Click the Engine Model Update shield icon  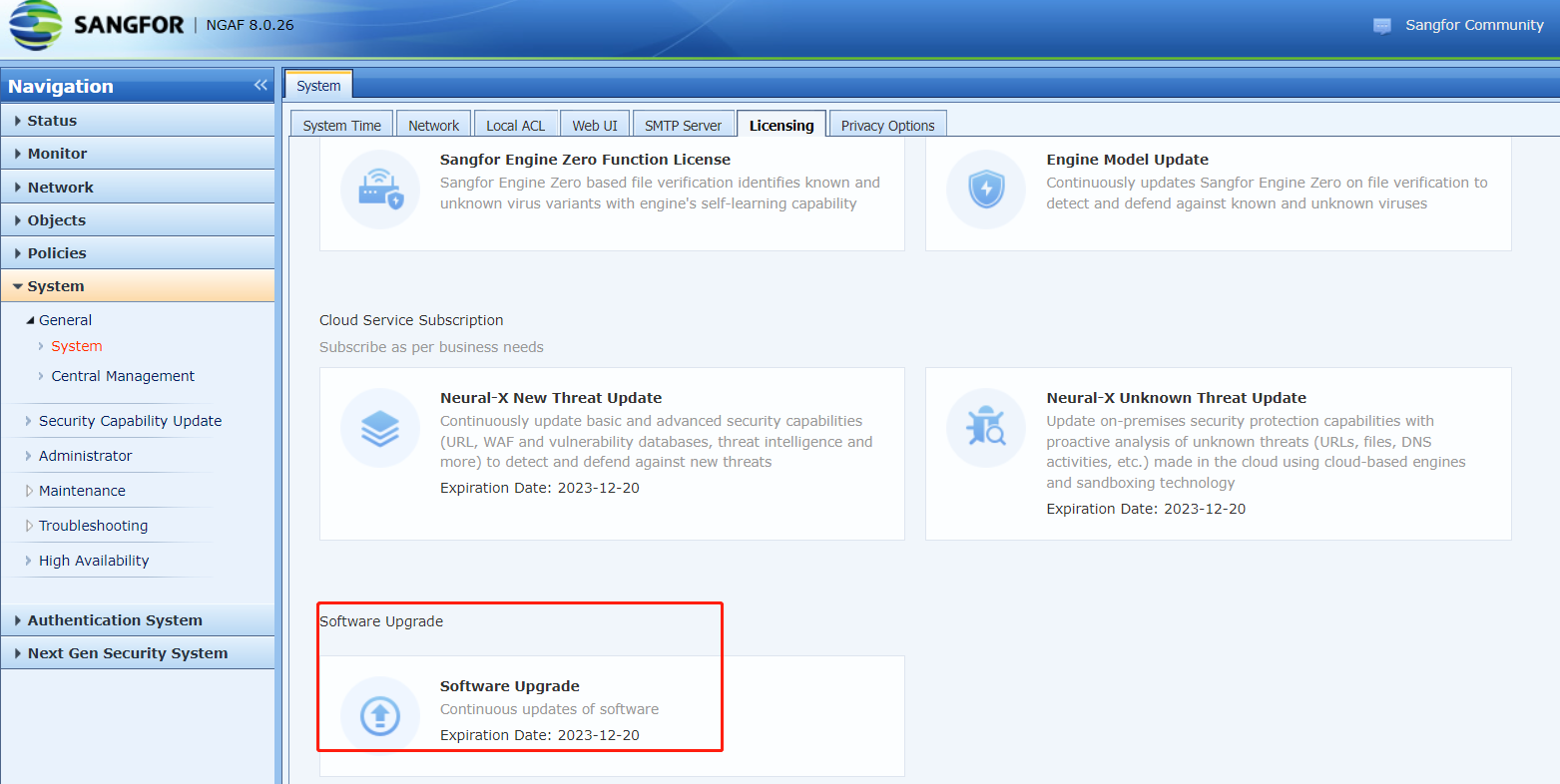coord(986,190)
